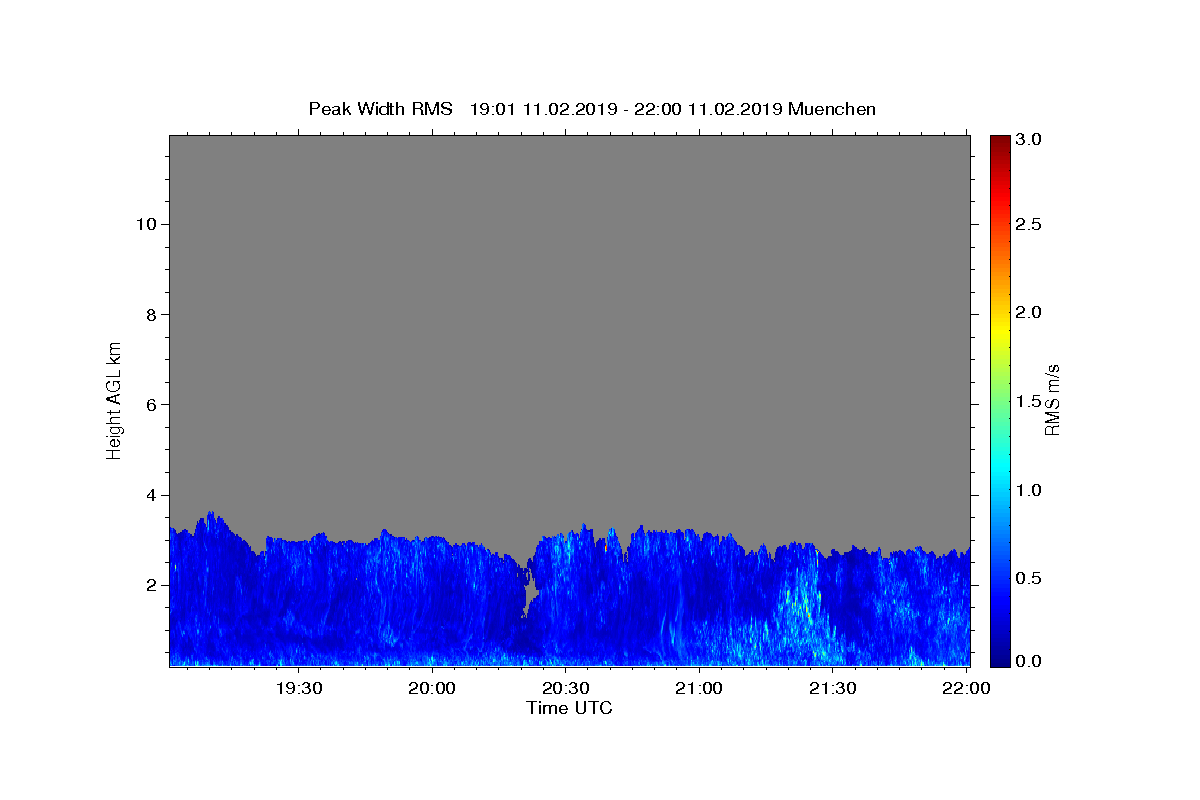Screen dimensions: 1200x800
Task: Click the 'RMS m/s' colorbar label
Action: coord(1052,400)
